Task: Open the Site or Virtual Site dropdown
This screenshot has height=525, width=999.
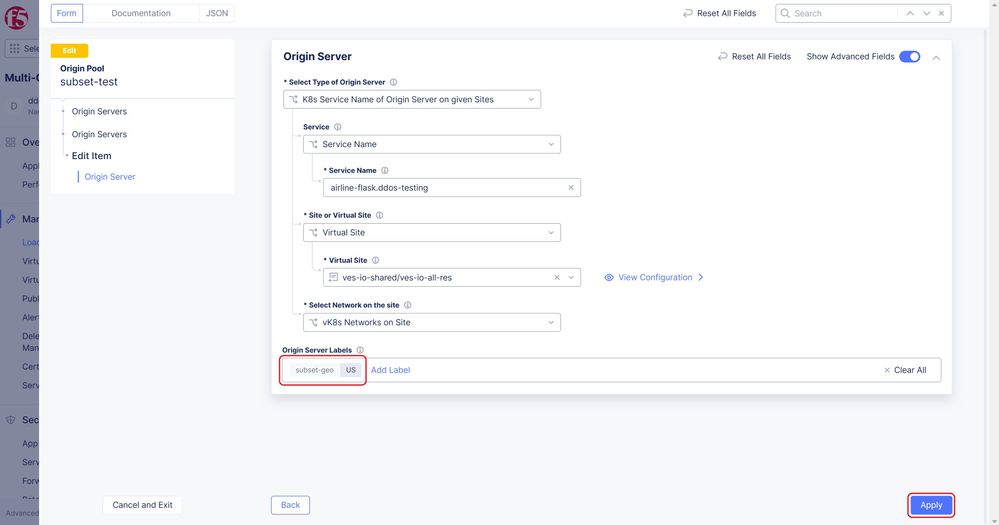Action: (432, 232)
